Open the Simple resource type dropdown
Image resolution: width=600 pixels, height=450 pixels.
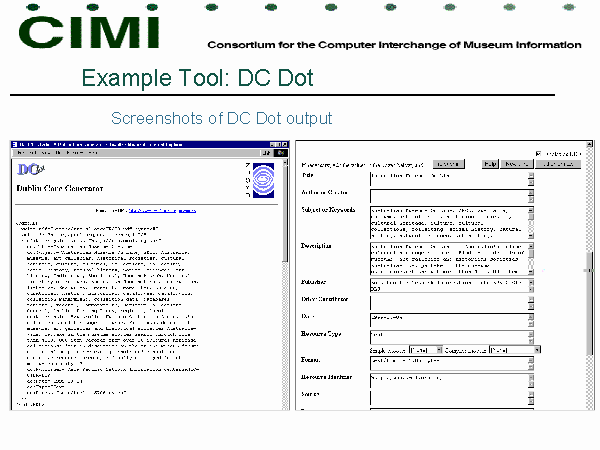pyautogui.click(x=426, y=350)
